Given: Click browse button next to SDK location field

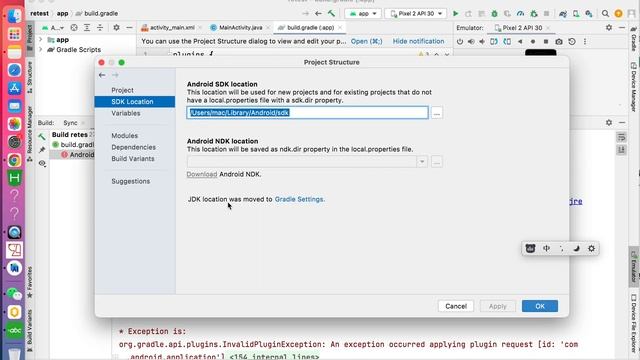Looking at the screenshot, I should tap(437, 113).
